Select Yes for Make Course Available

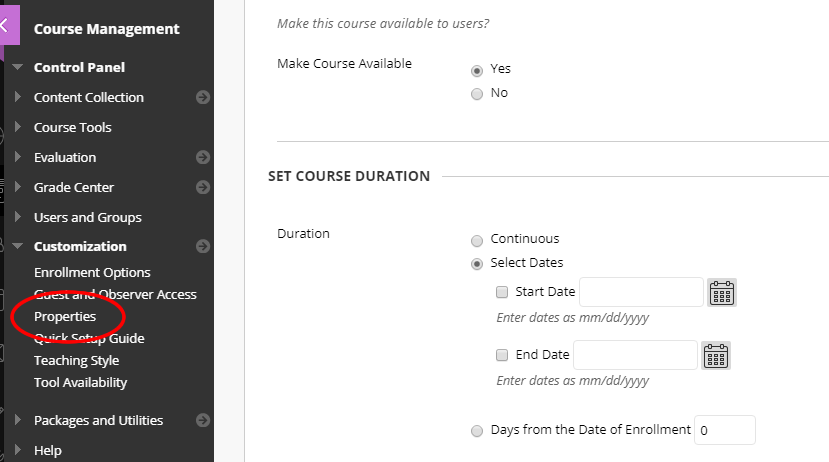point(477,70)
